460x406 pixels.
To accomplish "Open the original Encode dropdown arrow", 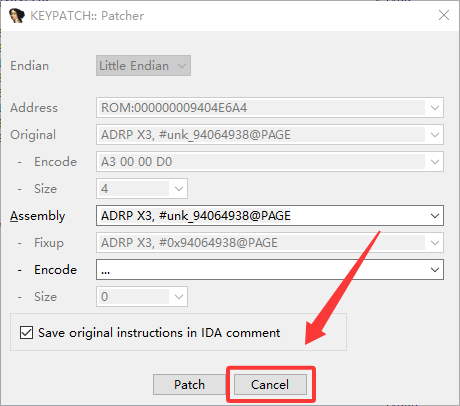I will (435, 162).
